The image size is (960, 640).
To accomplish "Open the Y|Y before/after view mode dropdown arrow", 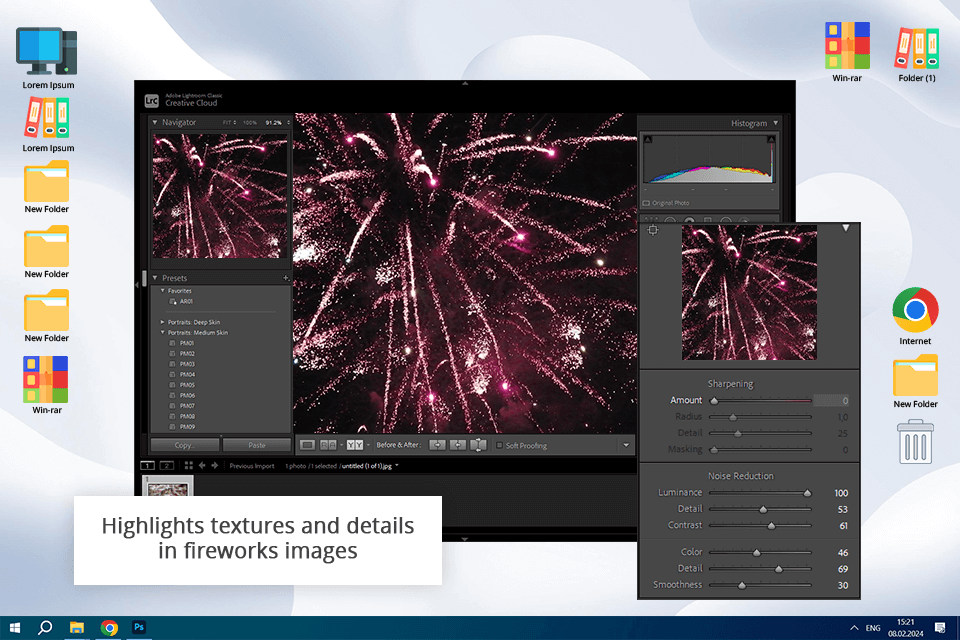I will (368, 445).
